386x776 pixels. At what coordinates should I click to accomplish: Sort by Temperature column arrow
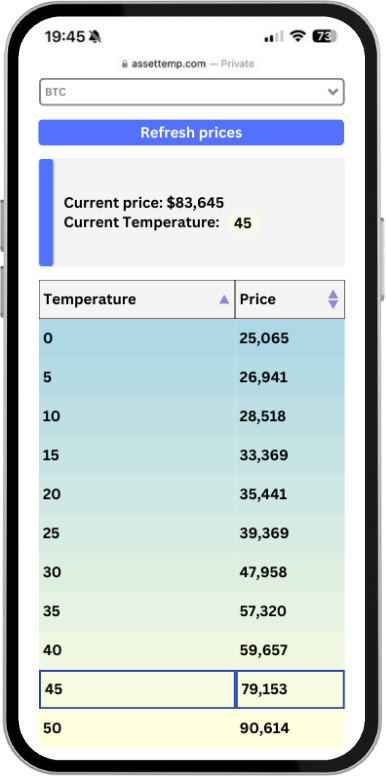[224, 299]
